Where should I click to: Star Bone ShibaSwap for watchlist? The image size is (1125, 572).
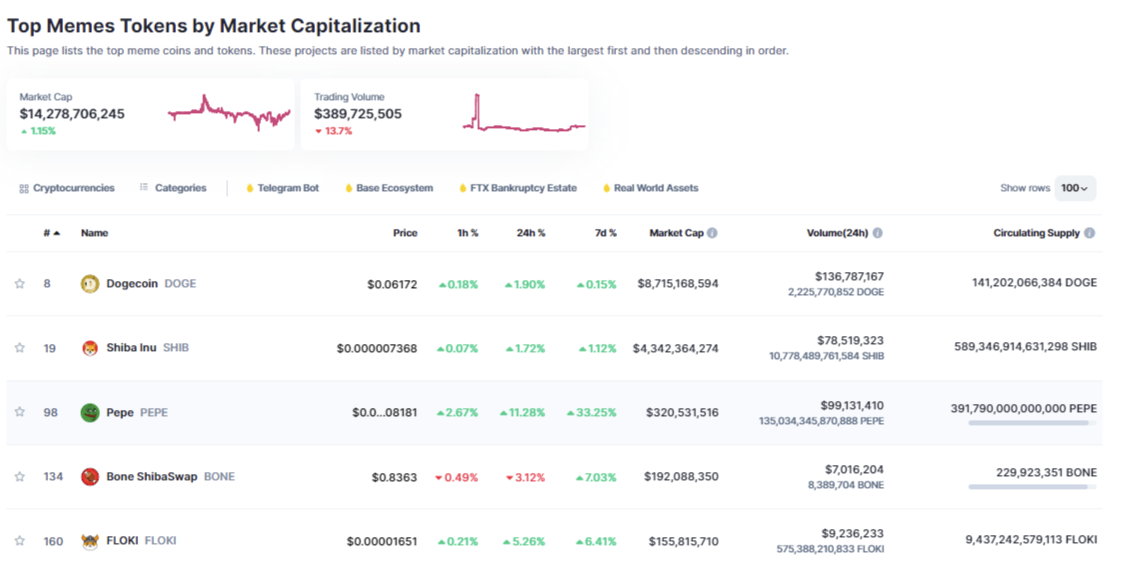tap(19, 477)
